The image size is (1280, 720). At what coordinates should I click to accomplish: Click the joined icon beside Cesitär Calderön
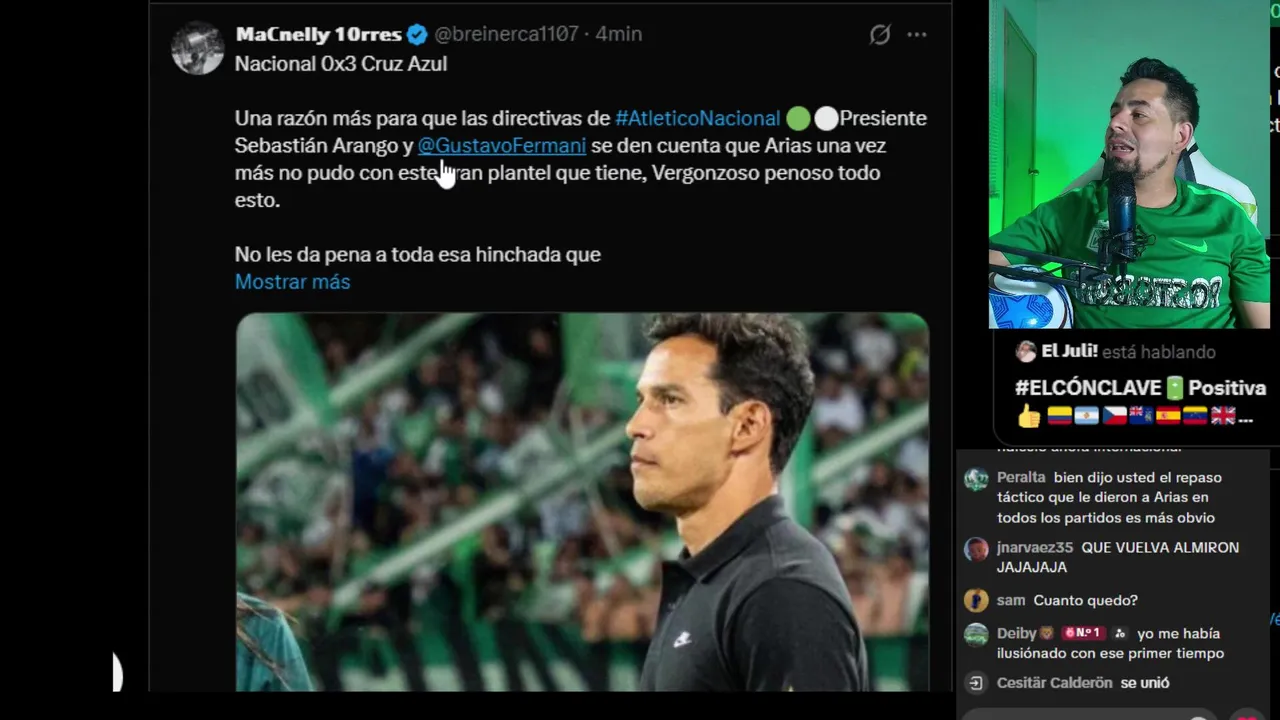[x=976, y=683]
